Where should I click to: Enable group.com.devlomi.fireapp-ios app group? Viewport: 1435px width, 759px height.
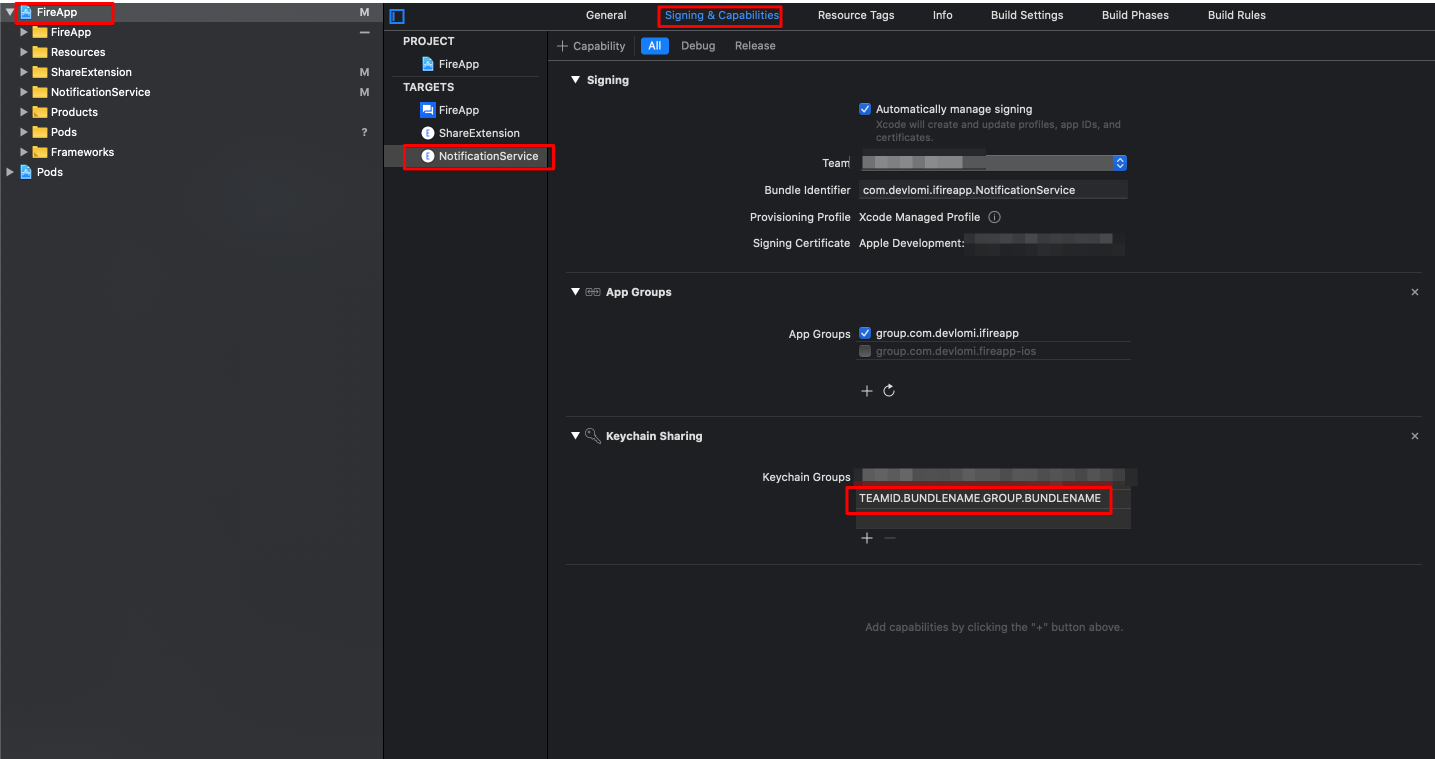point(865,351)
